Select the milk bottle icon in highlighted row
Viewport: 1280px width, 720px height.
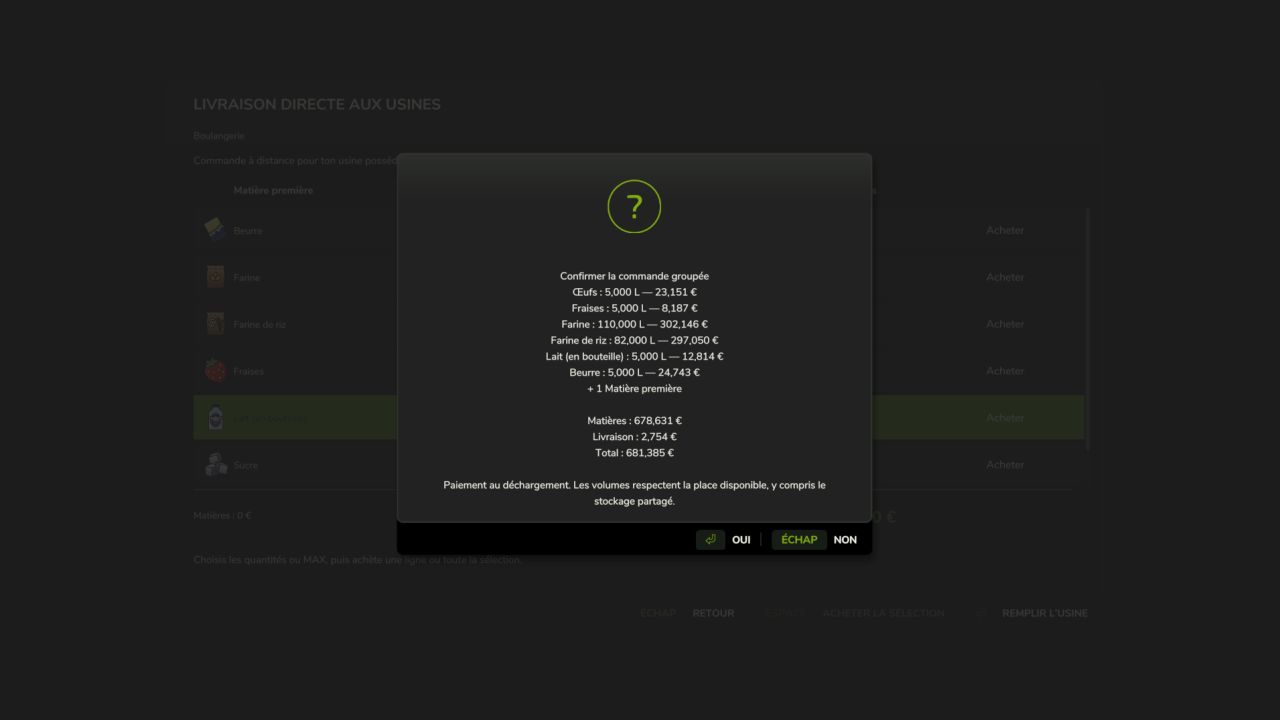[215, 418]
